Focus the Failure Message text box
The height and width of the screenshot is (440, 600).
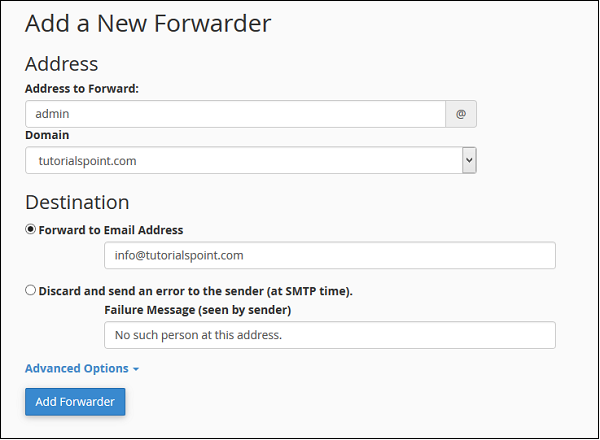click(329, 335)
